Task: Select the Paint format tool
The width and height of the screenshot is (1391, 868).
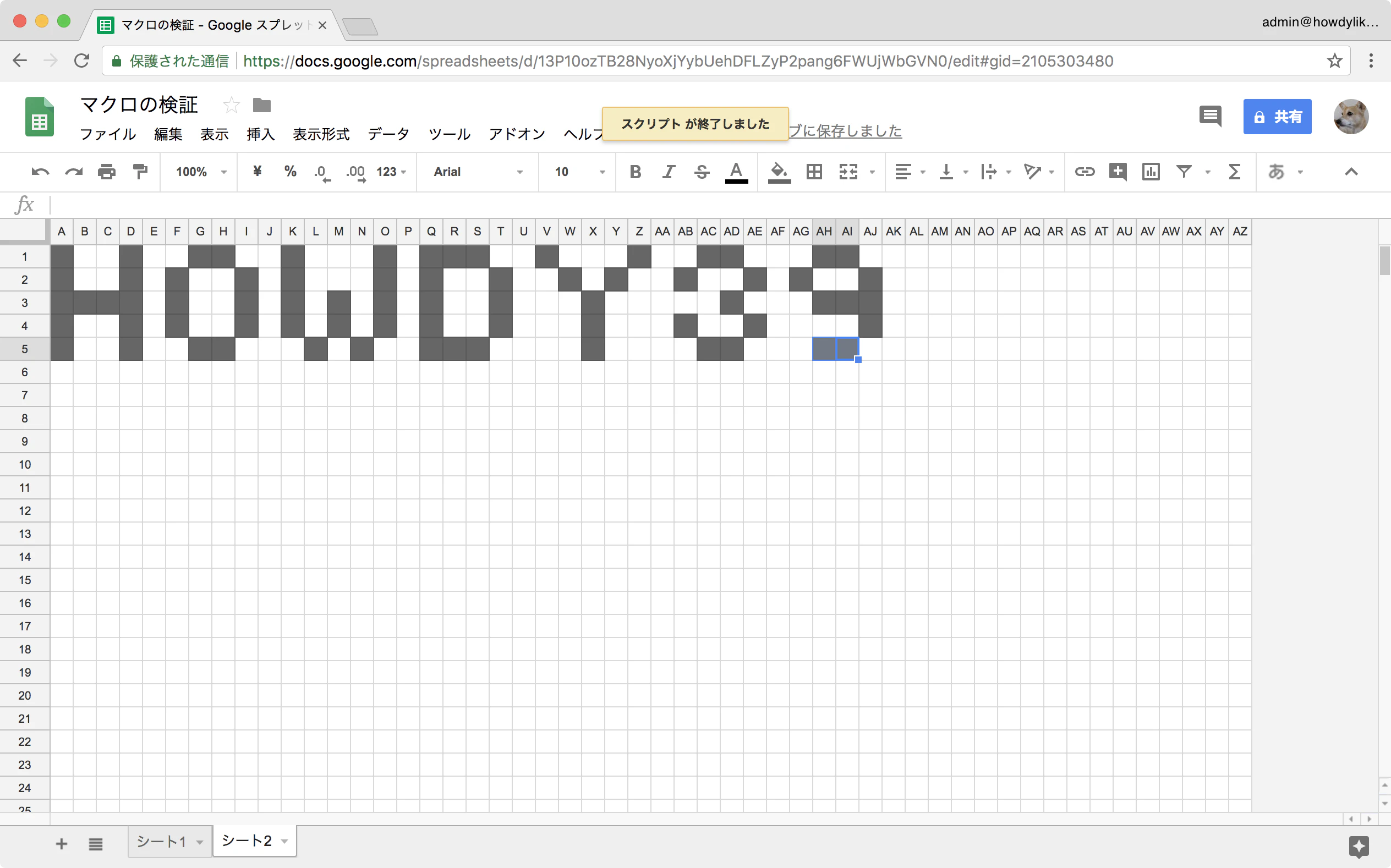Action: 140,172
